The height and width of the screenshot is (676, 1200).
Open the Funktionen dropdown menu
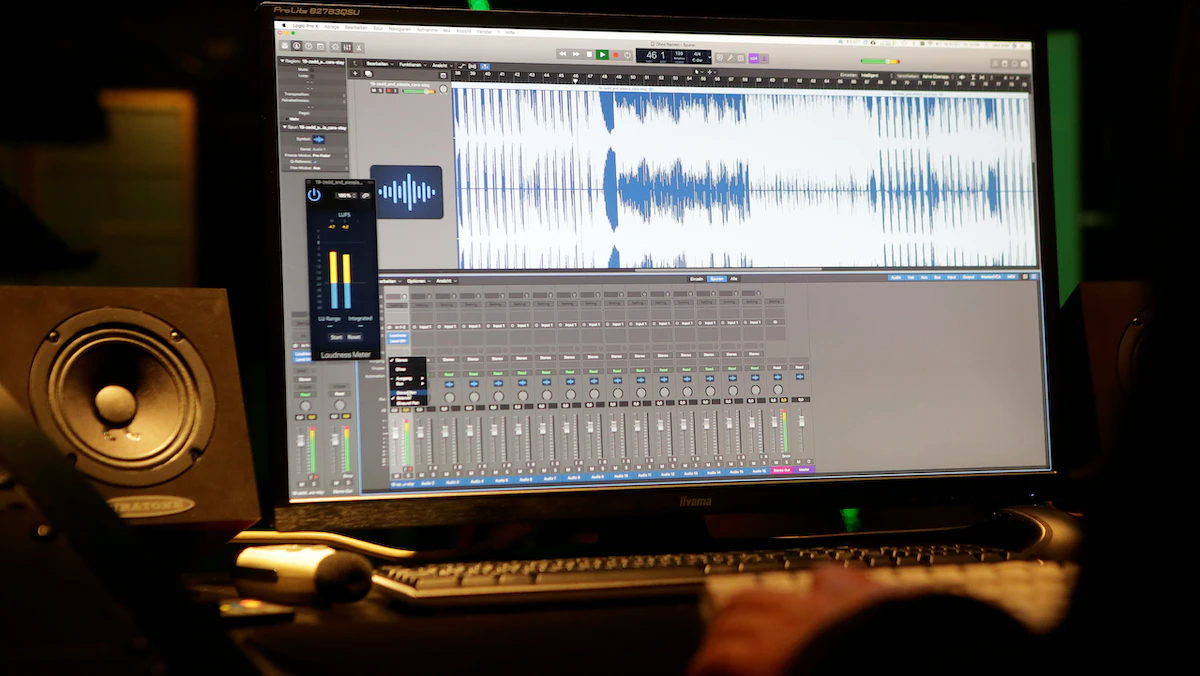(x=410, y=64)
